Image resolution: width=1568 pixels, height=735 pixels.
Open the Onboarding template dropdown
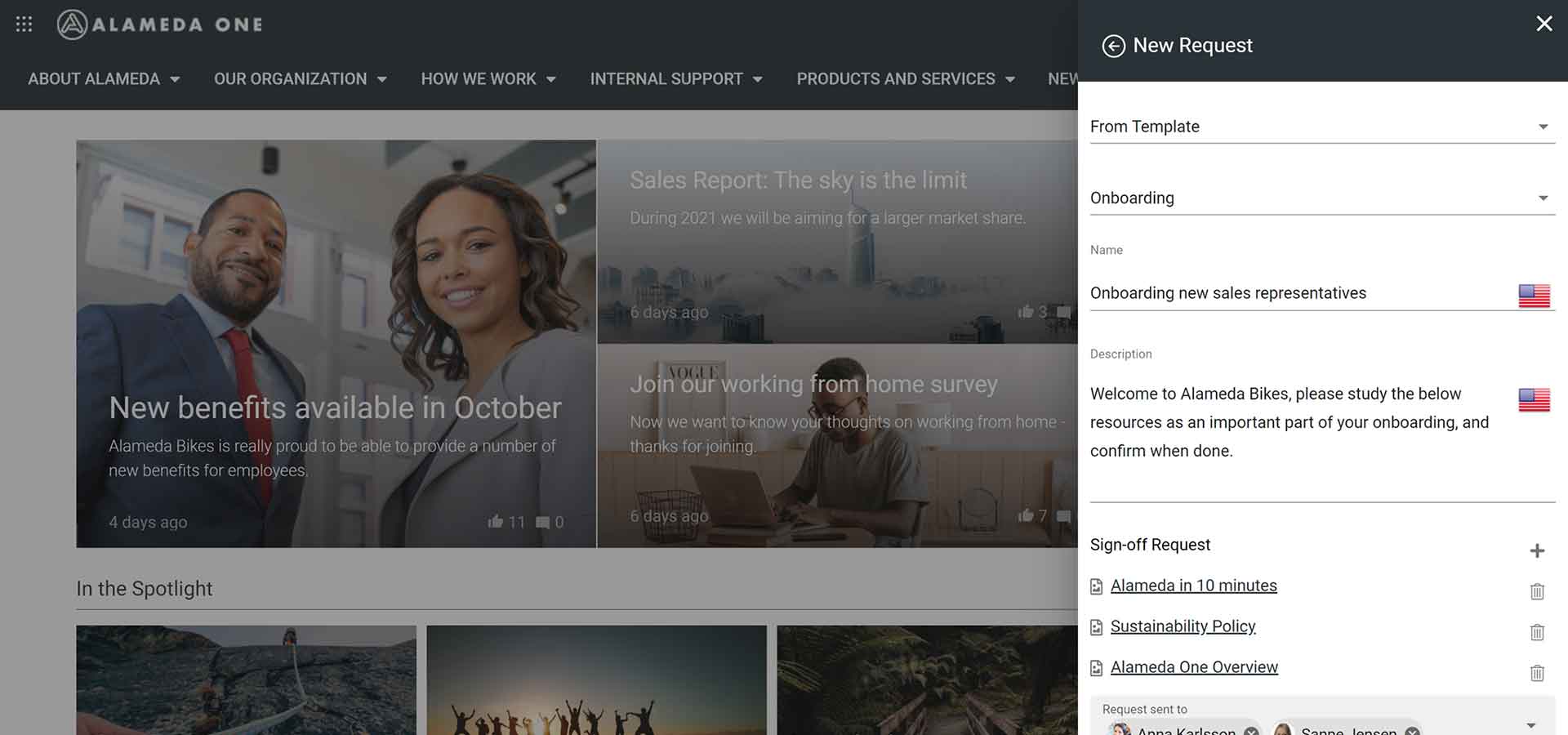1322,198
